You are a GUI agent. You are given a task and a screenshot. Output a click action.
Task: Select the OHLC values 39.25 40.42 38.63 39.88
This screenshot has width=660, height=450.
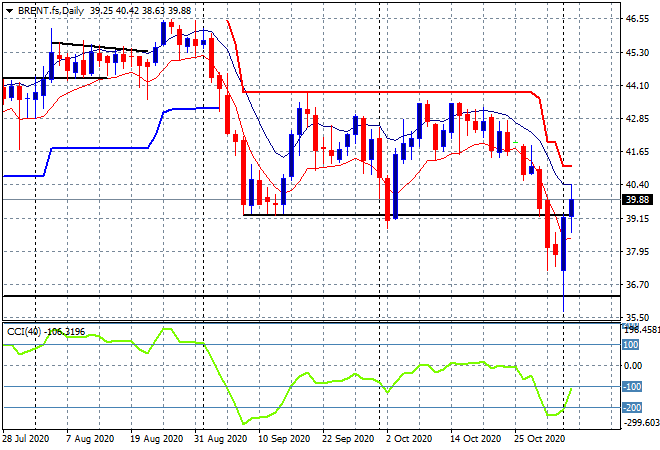pos(140,11)
